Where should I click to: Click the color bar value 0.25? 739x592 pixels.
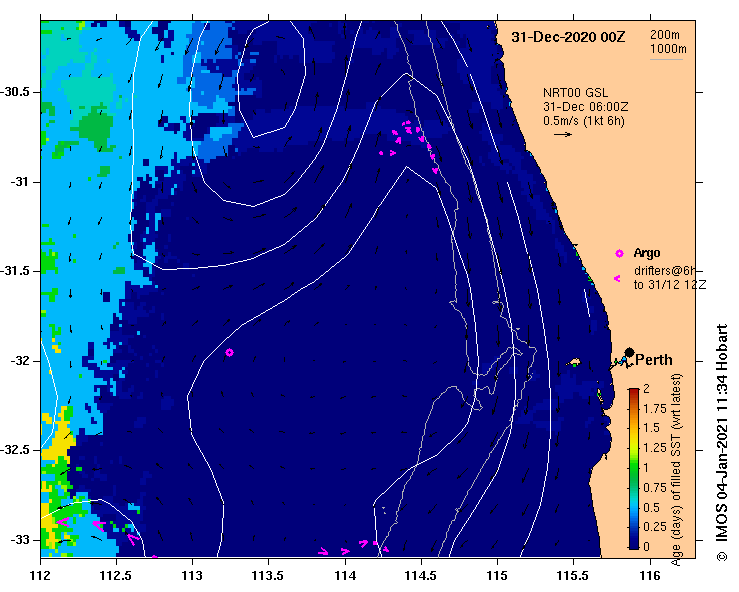[x=655, y=526]
